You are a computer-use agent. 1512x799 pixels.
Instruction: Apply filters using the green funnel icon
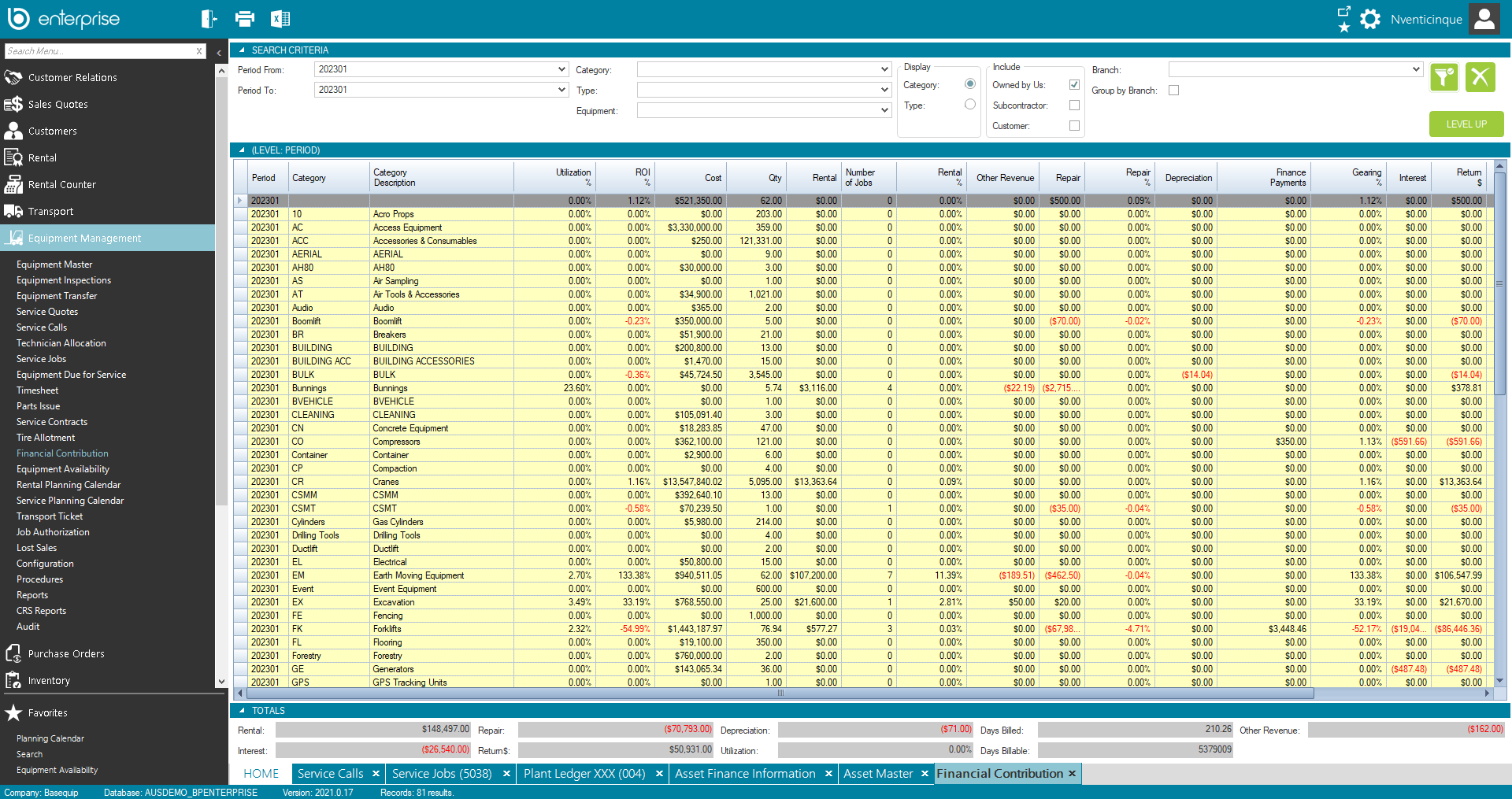coord(1443,77)
